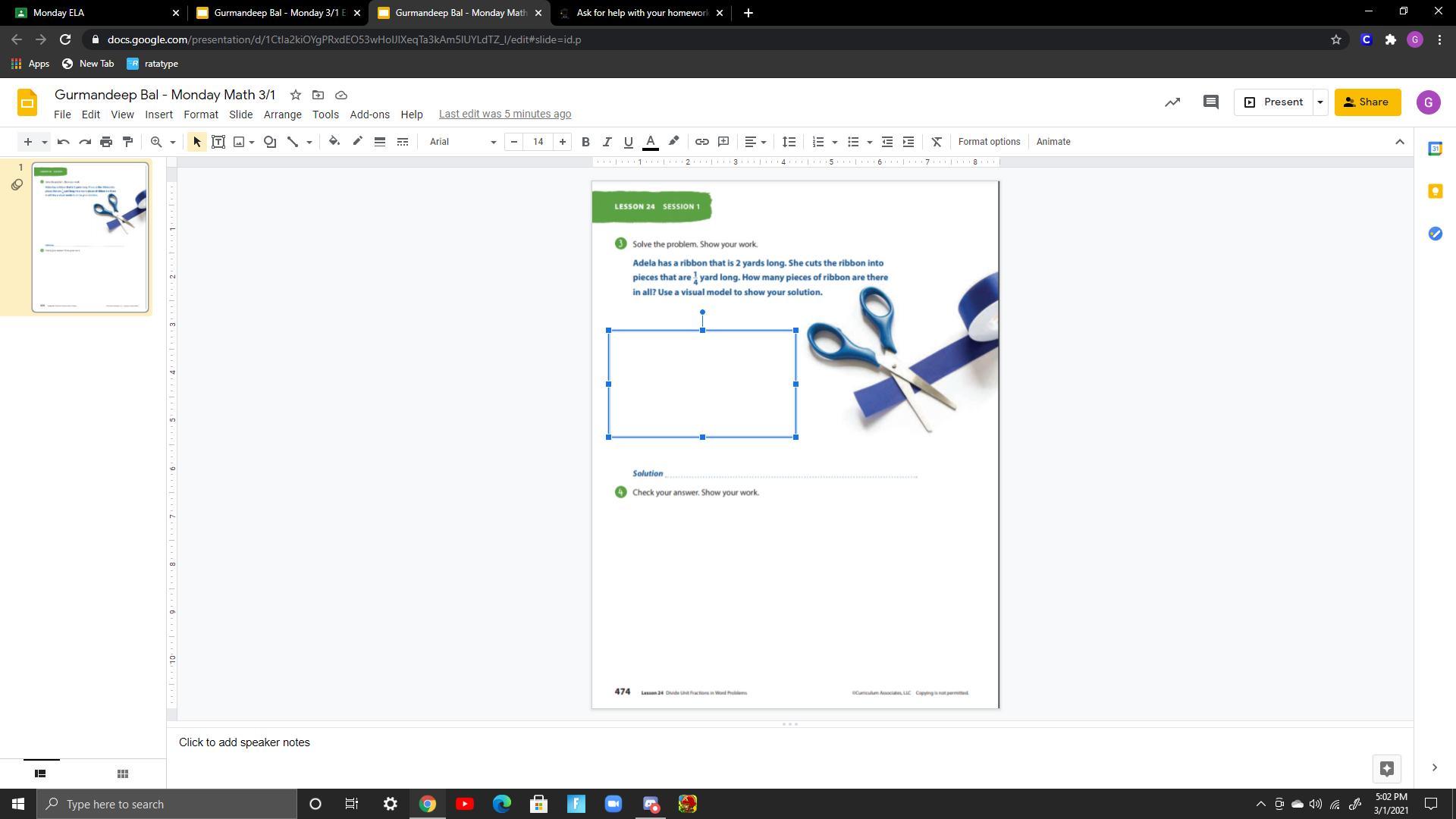1456x819 pixels.
Task: Click the insert link icon
Action: [702, 142]
